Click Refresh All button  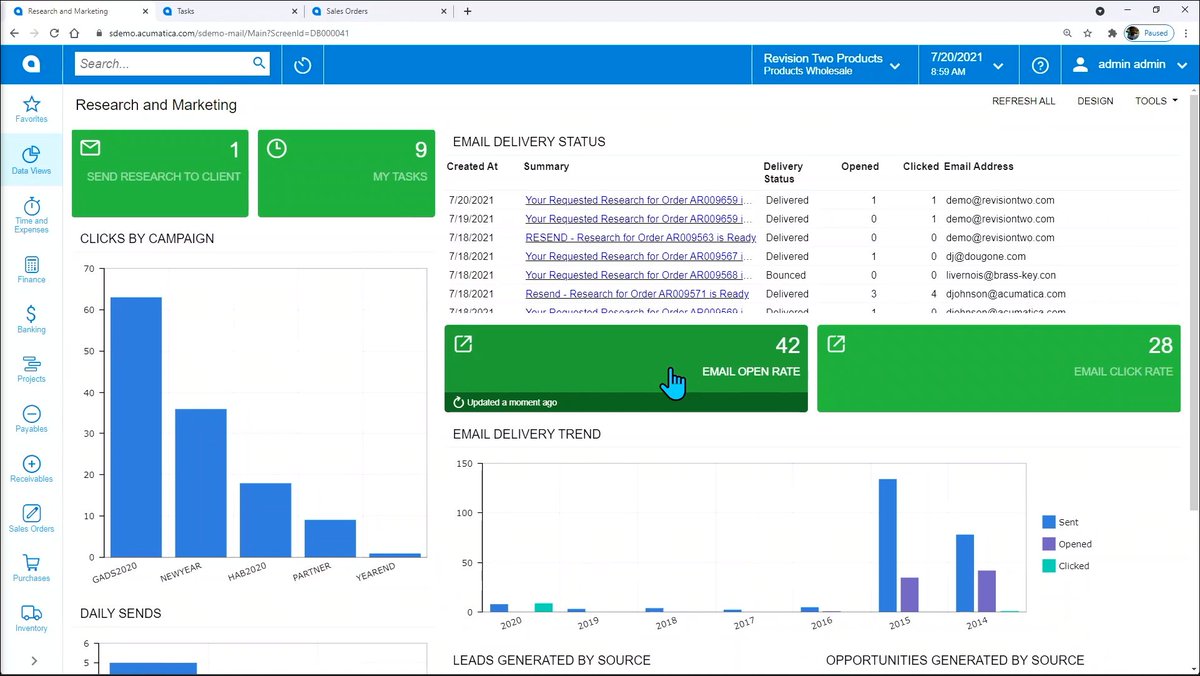[x=1023, y=101]
